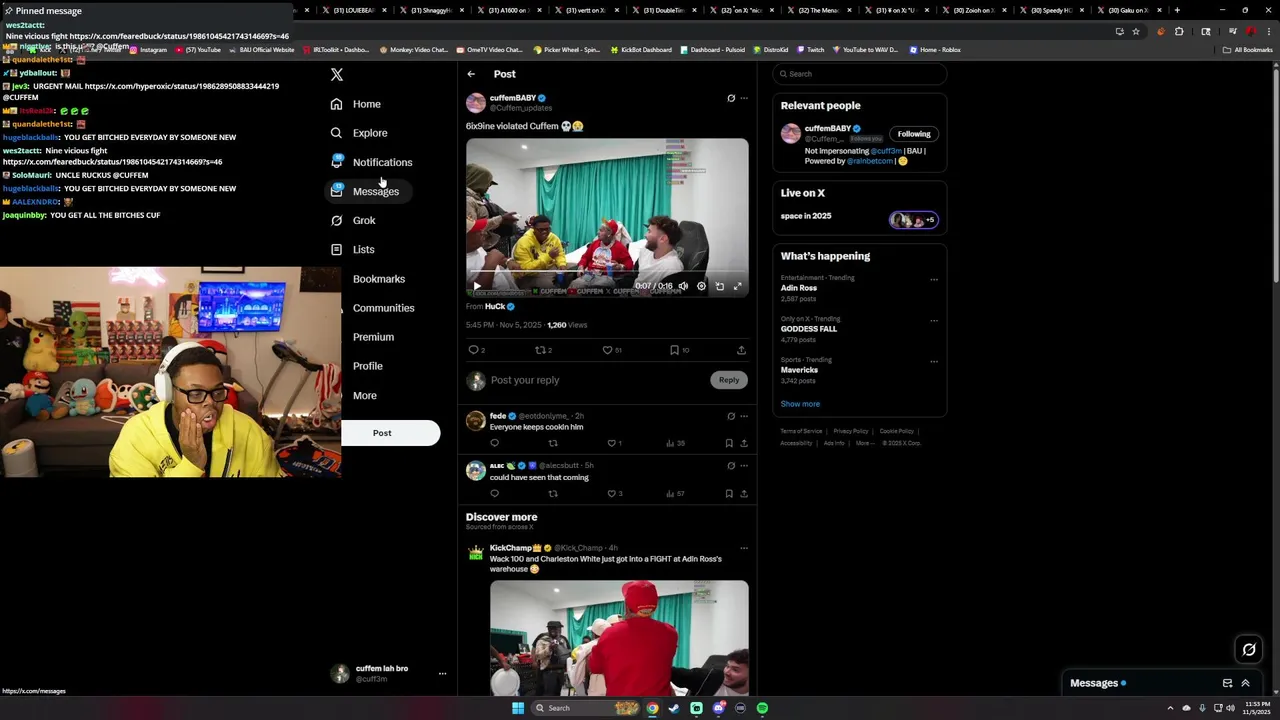1280x720 pixels.
Task: Click the floating Grok button
Action: pyautogui.click(x=1249, y=650)
